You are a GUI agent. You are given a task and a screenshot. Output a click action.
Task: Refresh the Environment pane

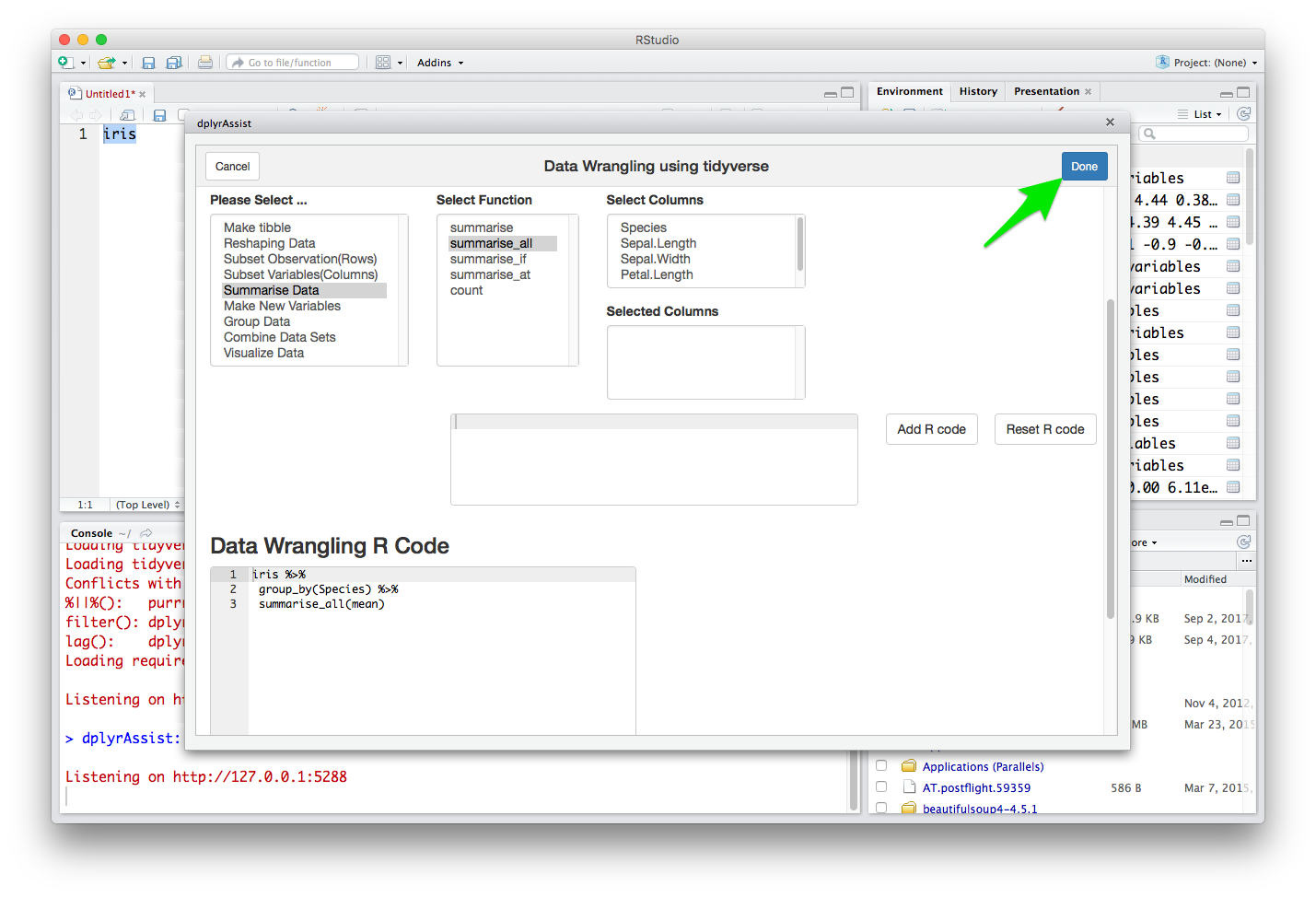(x=1243, y=114)
